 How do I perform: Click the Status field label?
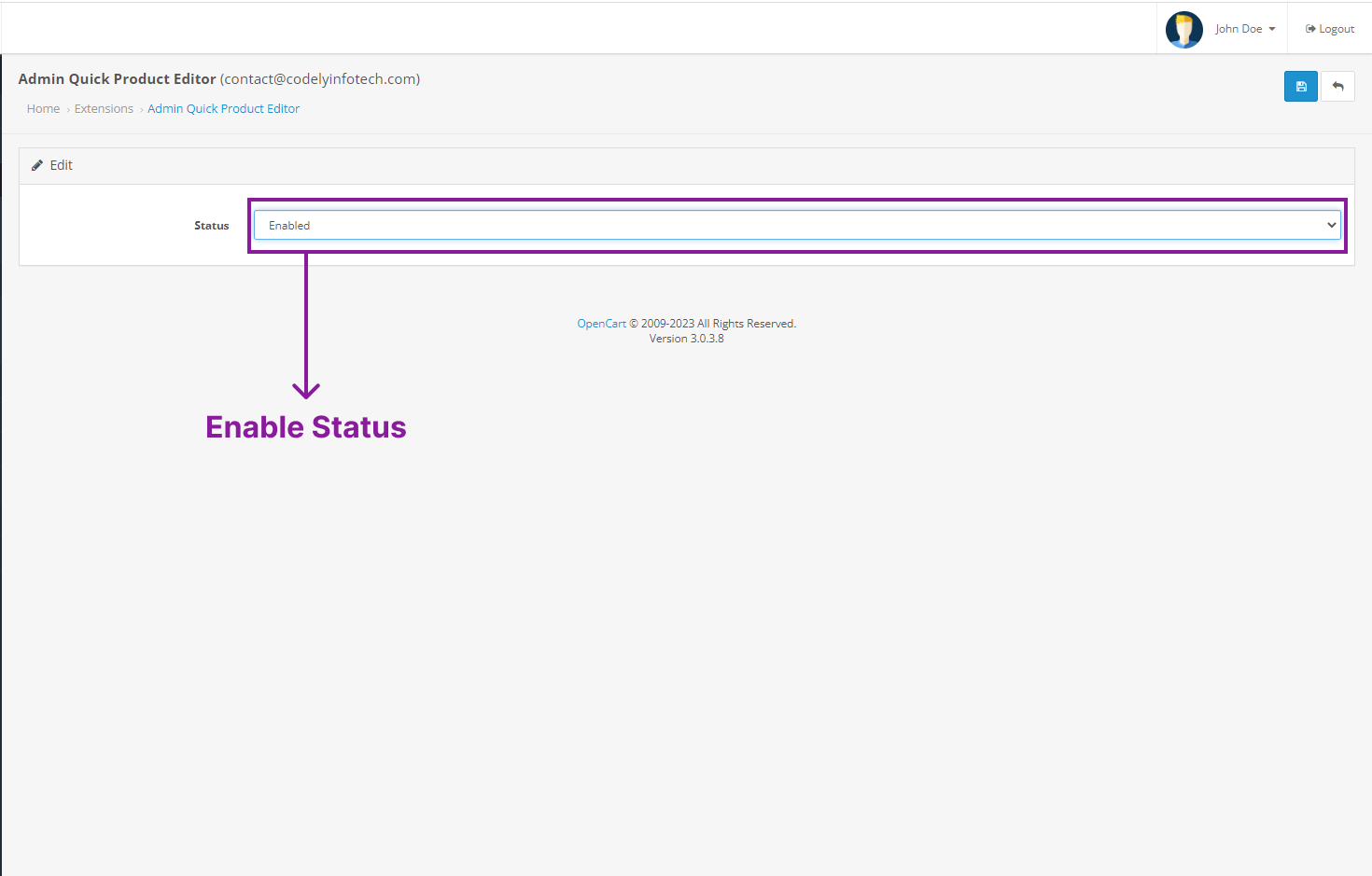211,226
